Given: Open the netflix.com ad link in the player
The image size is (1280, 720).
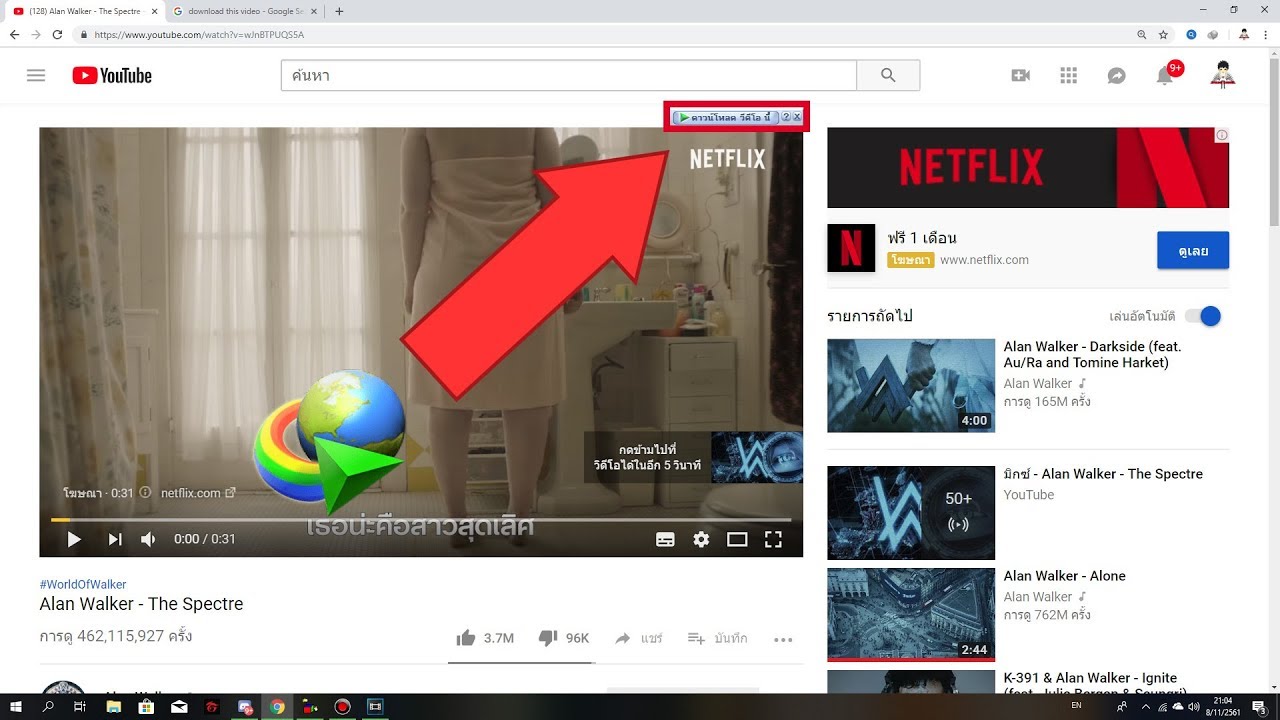Looking at the screenshot, I should [198, 493].
